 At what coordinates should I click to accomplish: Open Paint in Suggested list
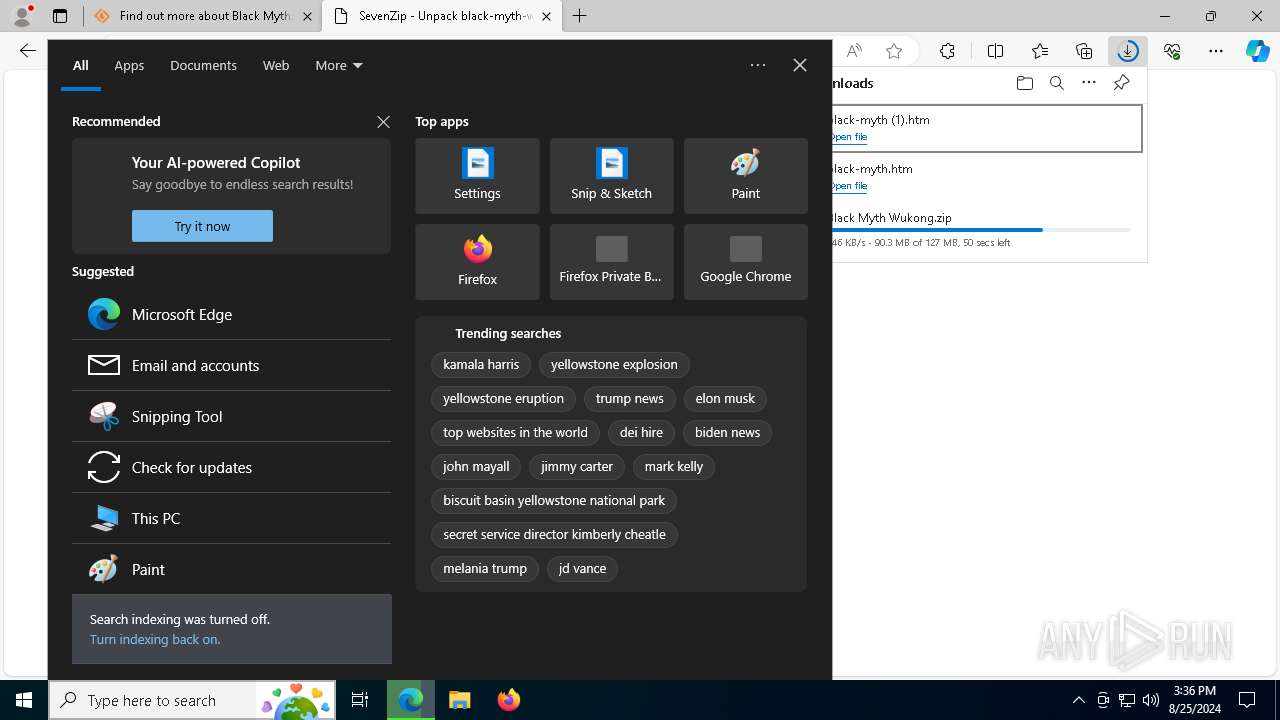pos(231,569)
